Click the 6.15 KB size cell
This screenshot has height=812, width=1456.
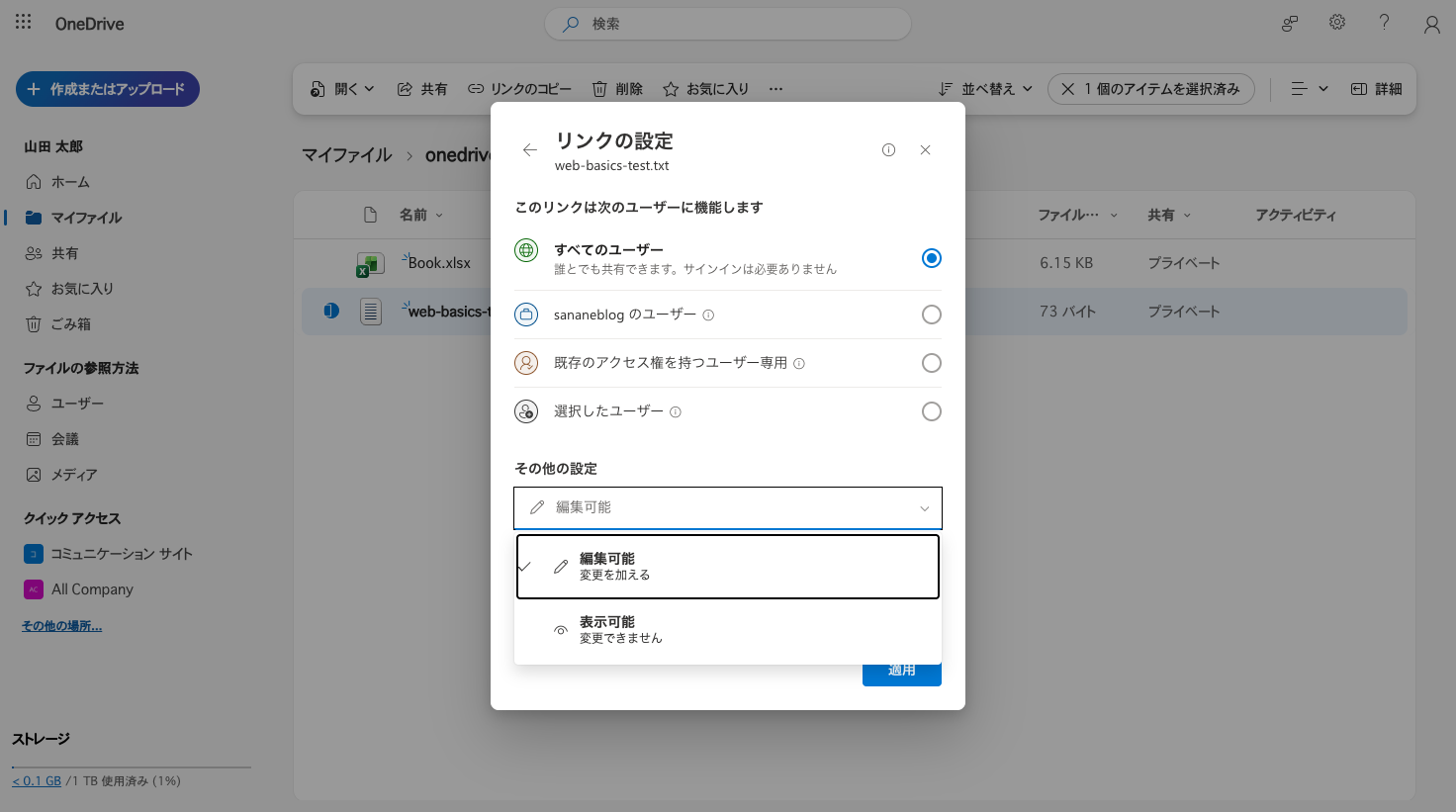(1066, 263)
